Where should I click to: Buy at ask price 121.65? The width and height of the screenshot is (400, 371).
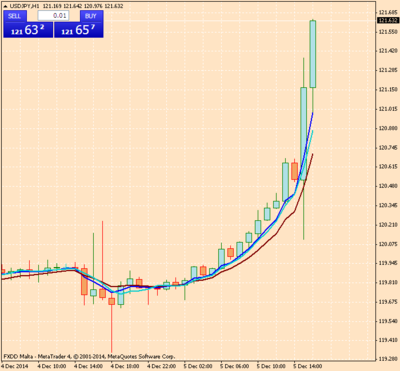click(79, 30)
